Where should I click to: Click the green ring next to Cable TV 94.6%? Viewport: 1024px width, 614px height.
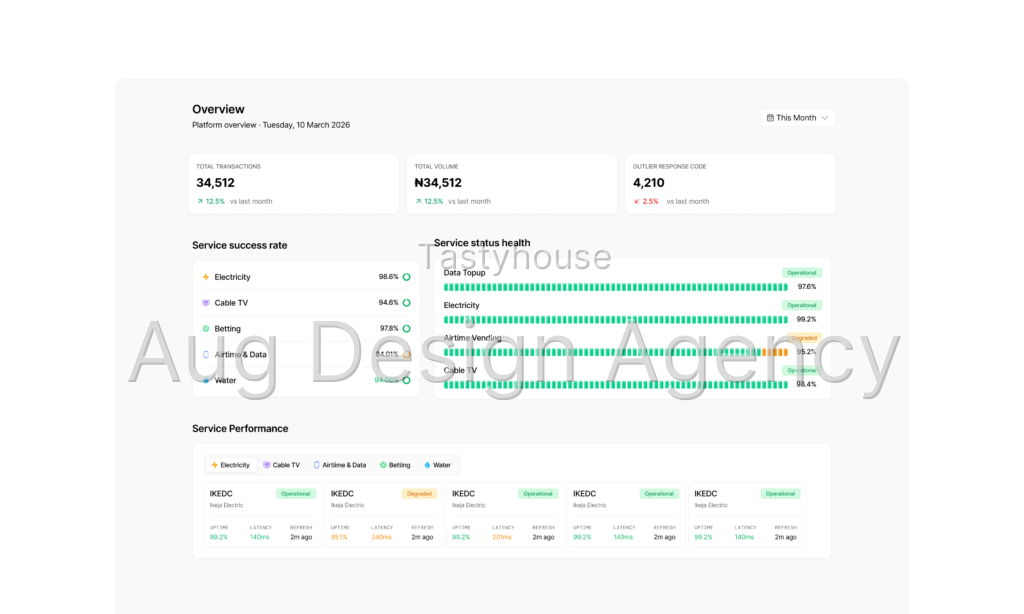pyautogui.click(x=406, y=303)
